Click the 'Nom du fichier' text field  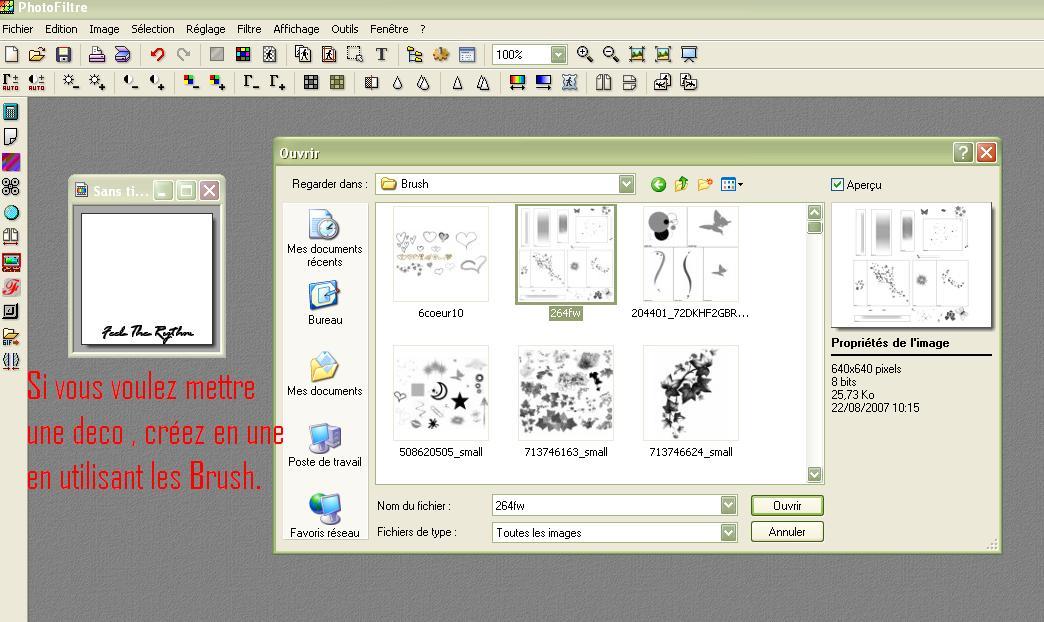pos(607,505)
